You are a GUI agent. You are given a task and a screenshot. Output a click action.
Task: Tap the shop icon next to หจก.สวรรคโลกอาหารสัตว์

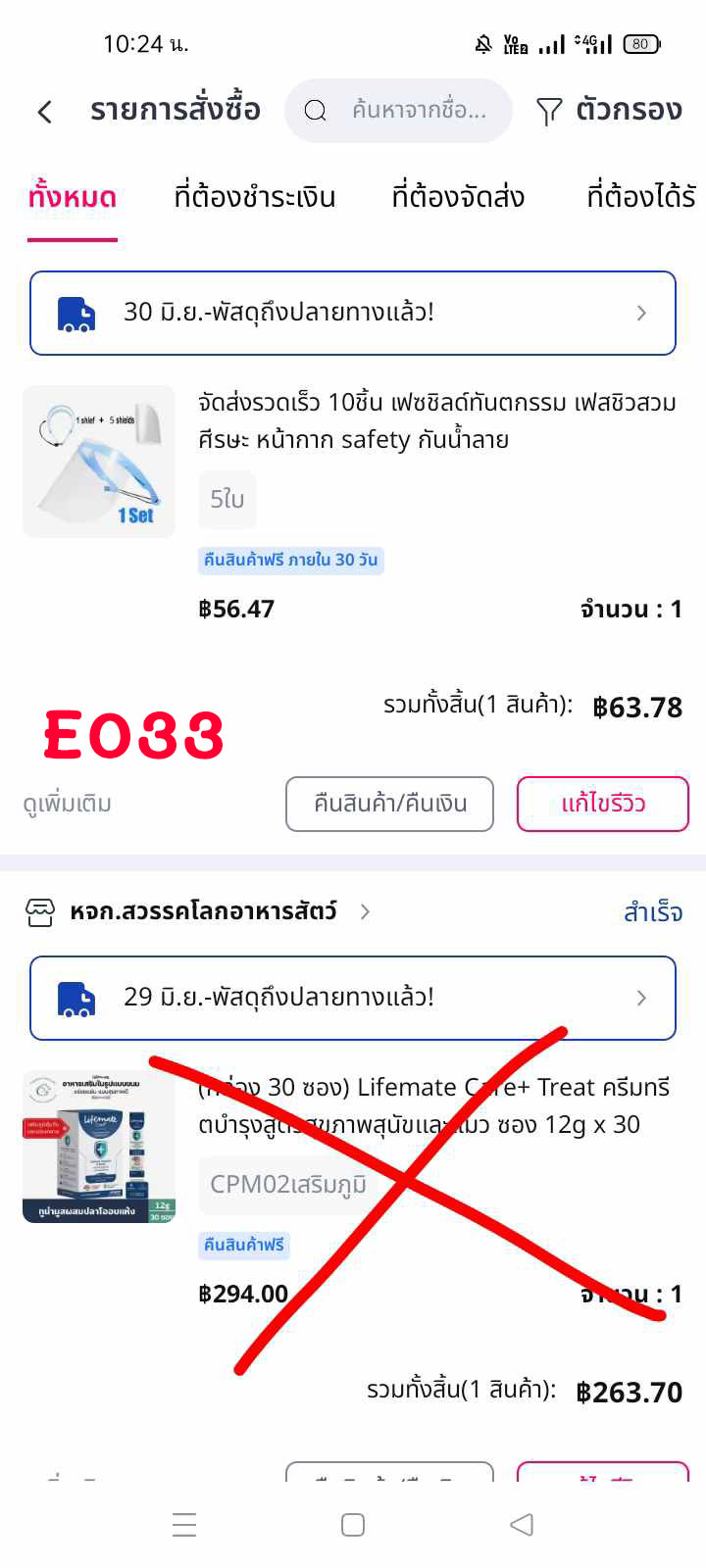(40, 912)
